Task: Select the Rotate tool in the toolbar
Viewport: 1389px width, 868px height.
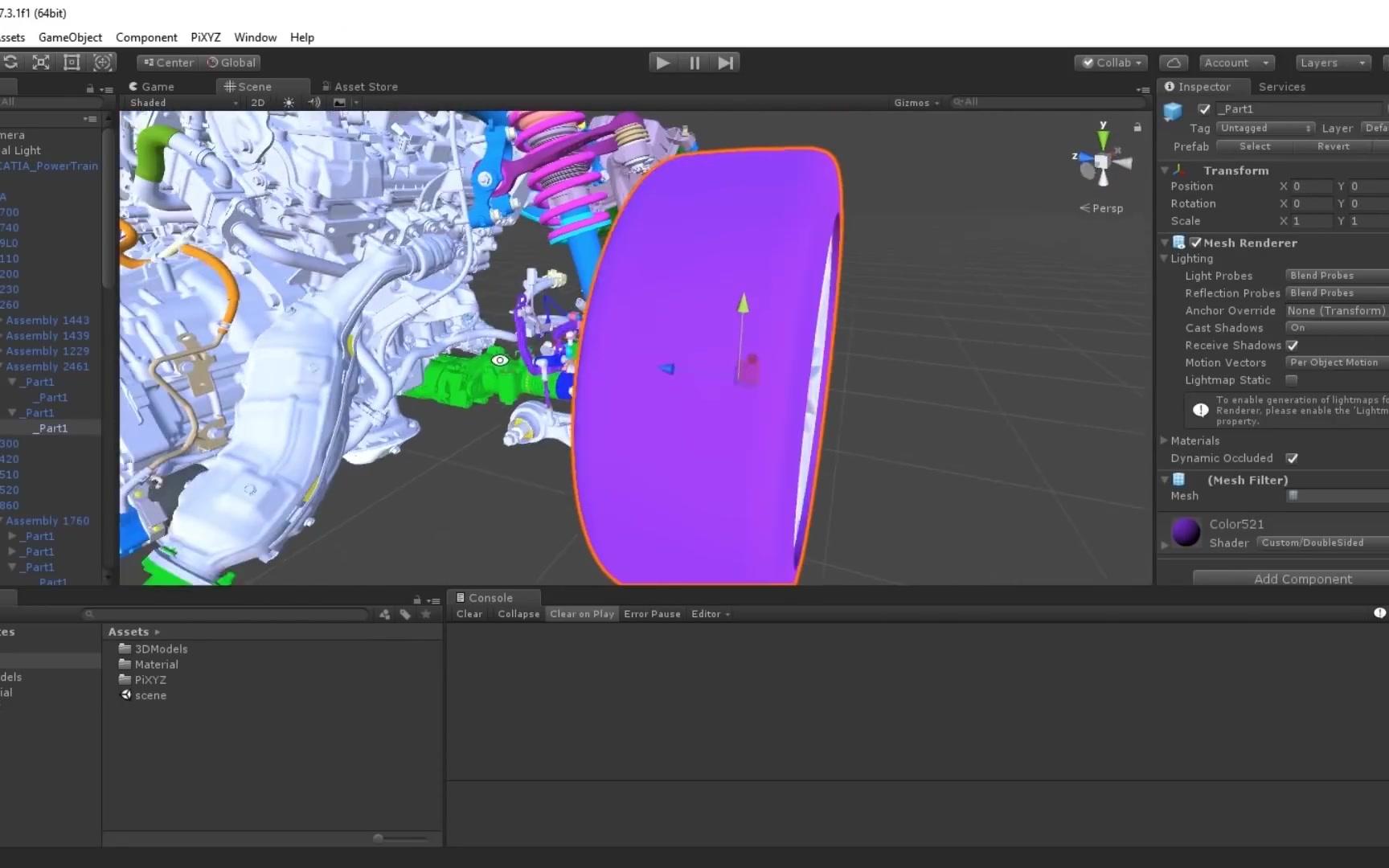Action: (10, 62)
